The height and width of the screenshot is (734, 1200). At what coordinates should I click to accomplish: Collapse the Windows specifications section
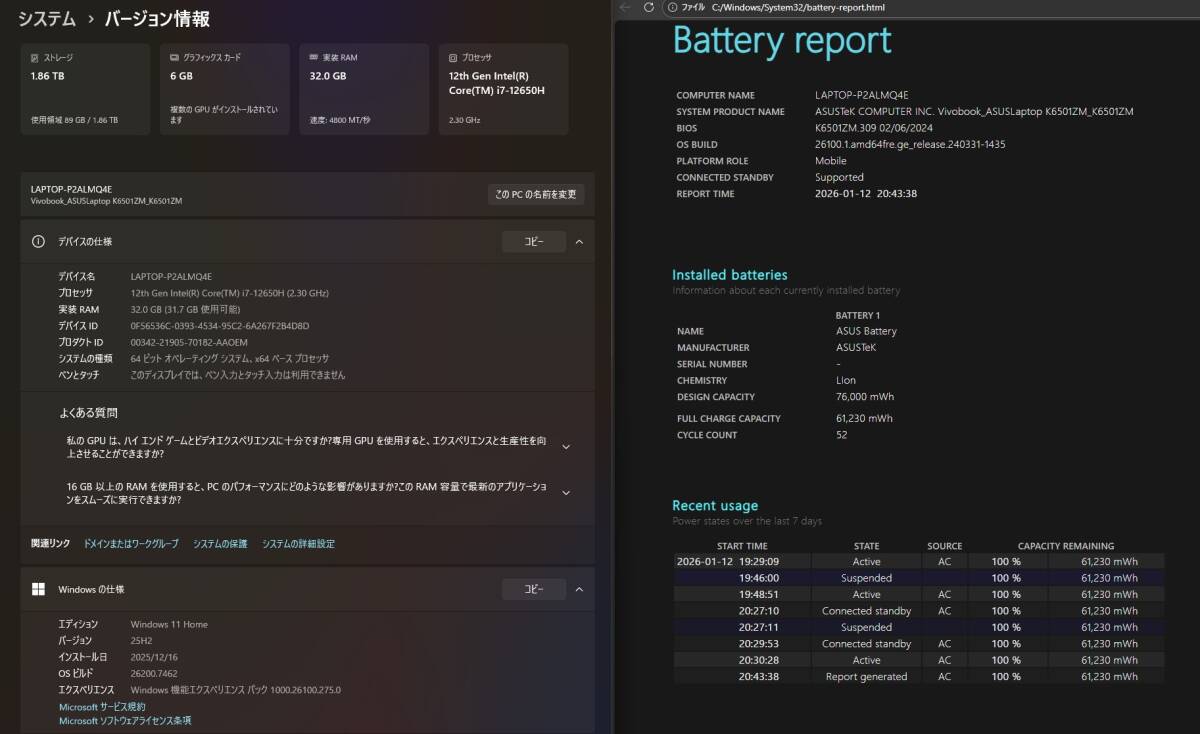[x=579, y=589]
